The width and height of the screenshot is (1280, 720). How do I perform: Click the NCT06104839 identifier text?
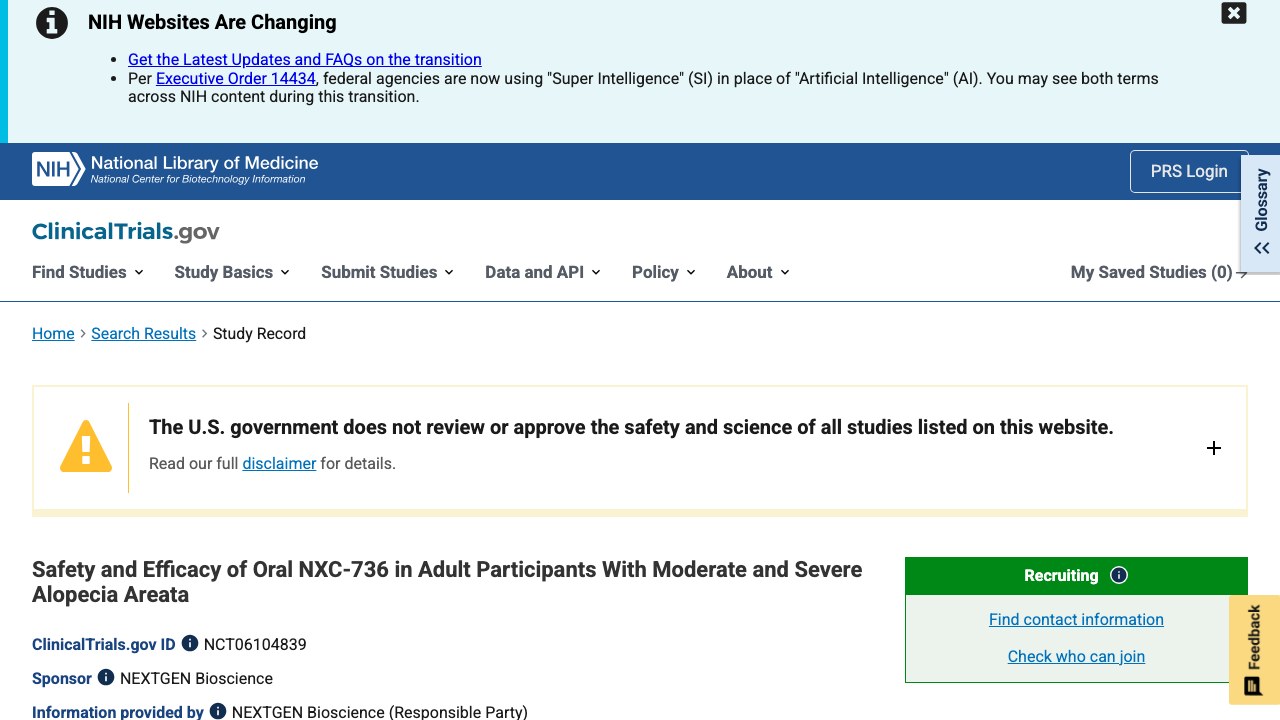point(255,644)
